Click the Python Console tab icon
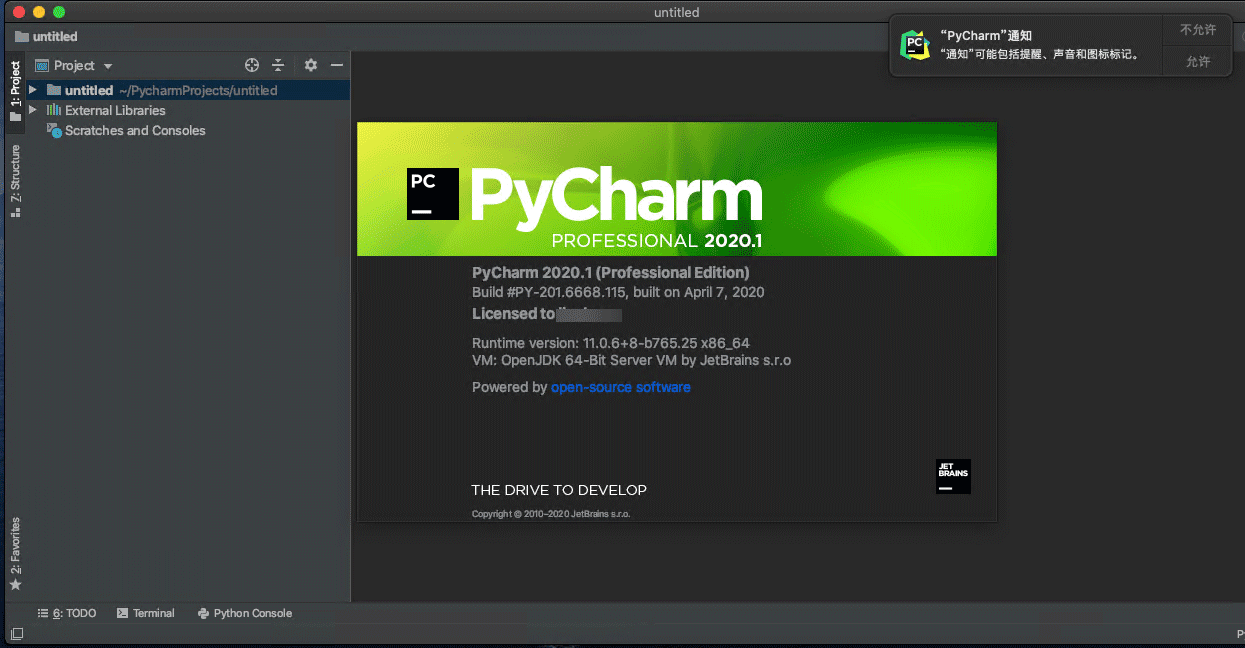The image size is (1245, 648). (204, 613)
